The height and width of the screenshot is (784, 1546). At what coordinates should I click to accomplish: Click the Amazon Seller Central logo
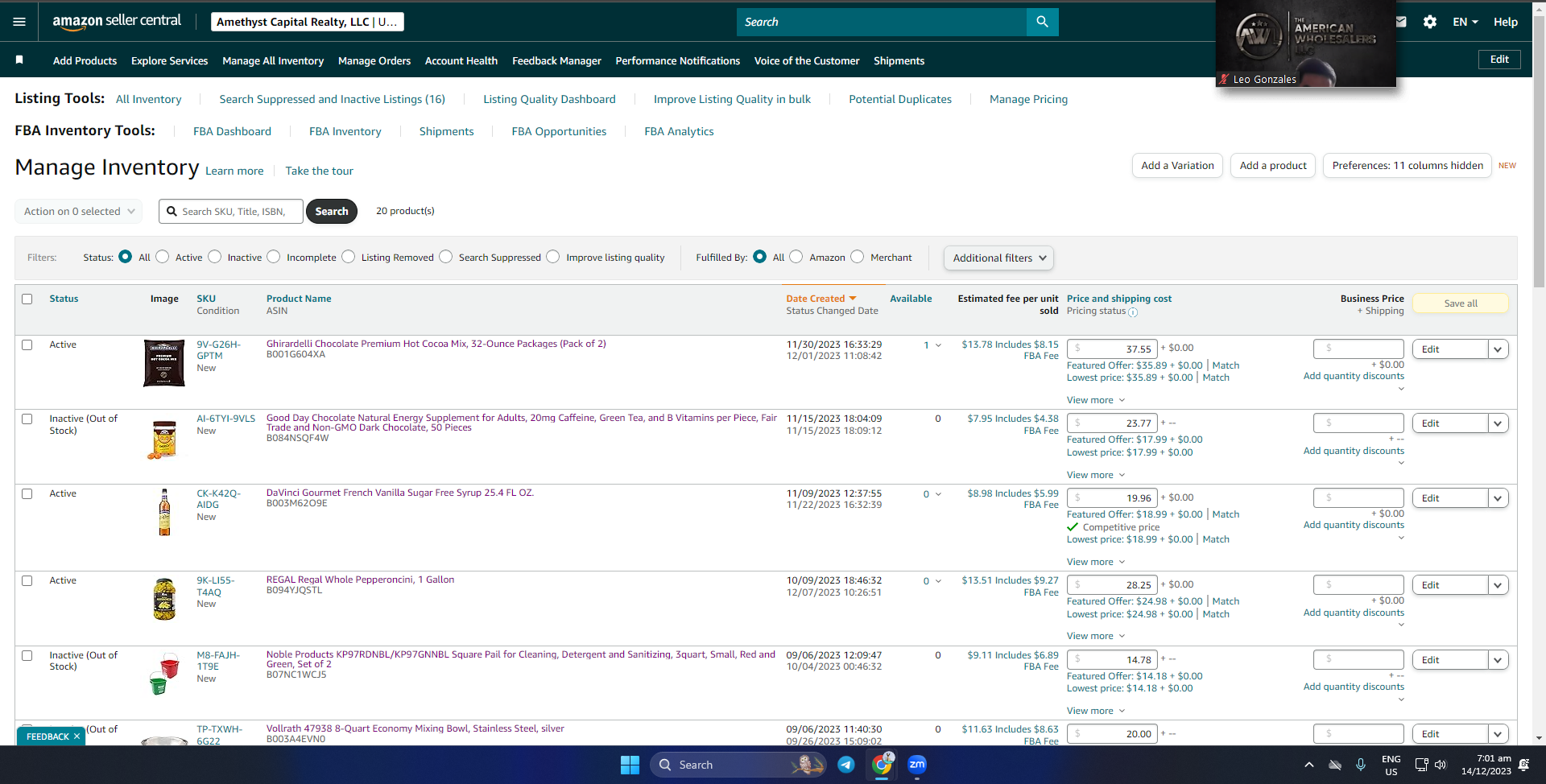tap(117, 22)
